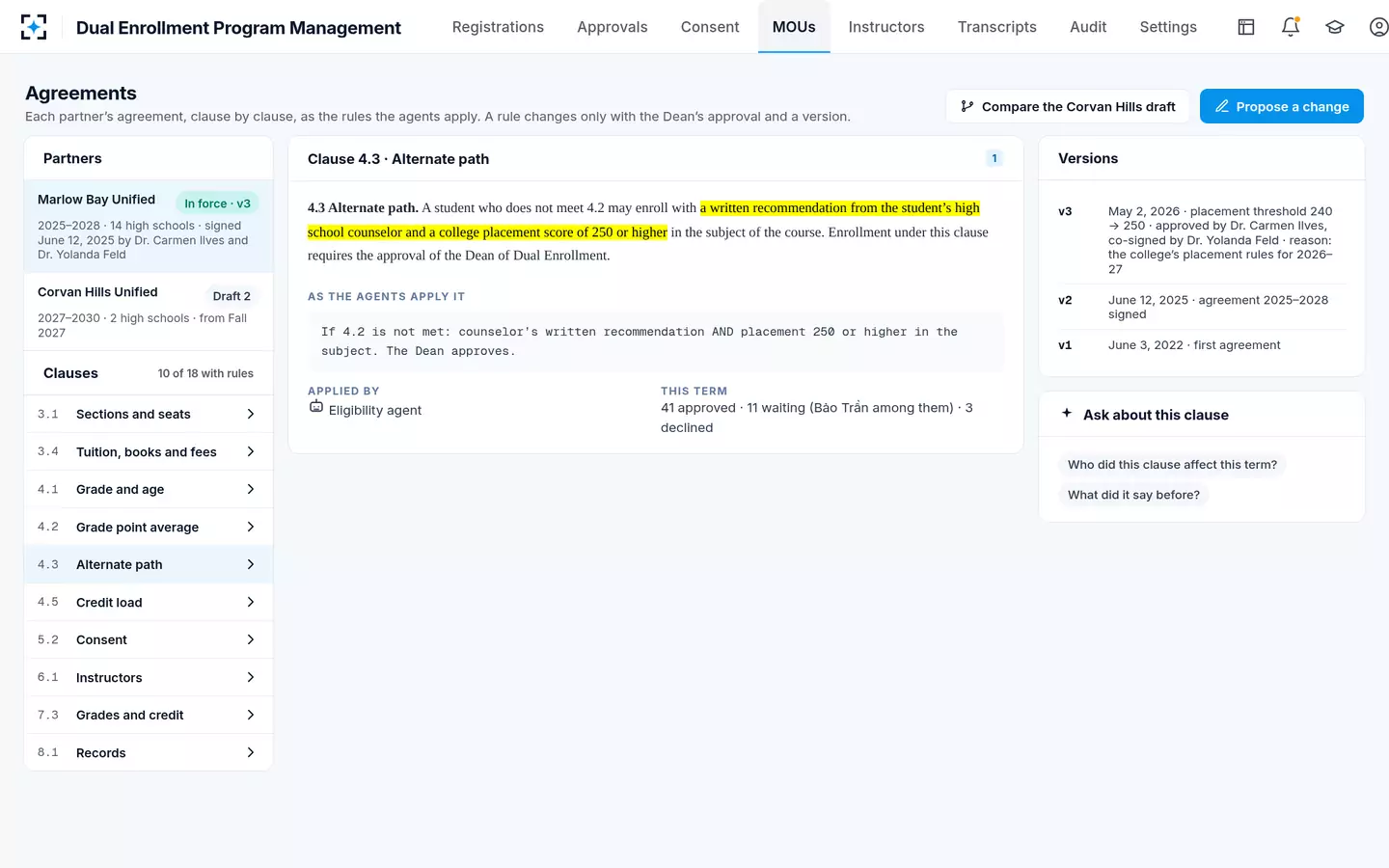The image size is (1389, 868).
Task: Open clause 7.3 Grades and credit
Action: click(149, 715)
